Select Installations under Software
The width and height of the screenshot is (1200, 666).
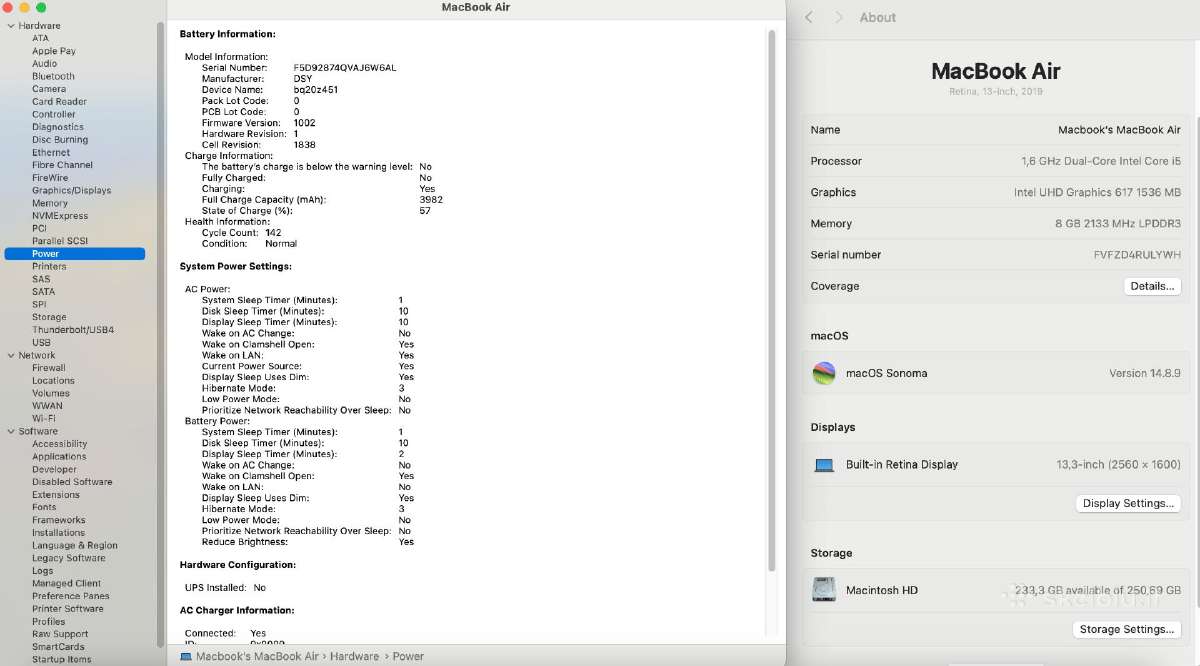(59, 533)
